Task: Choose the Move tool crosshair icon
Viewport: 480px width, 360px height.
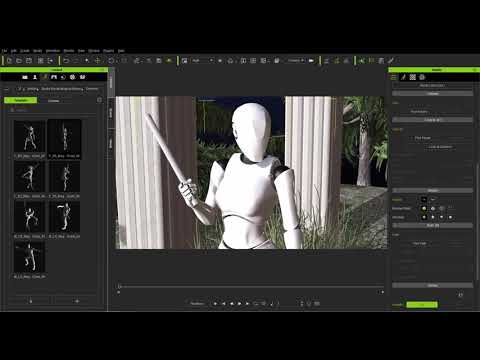Action: (x=98, y=61)
